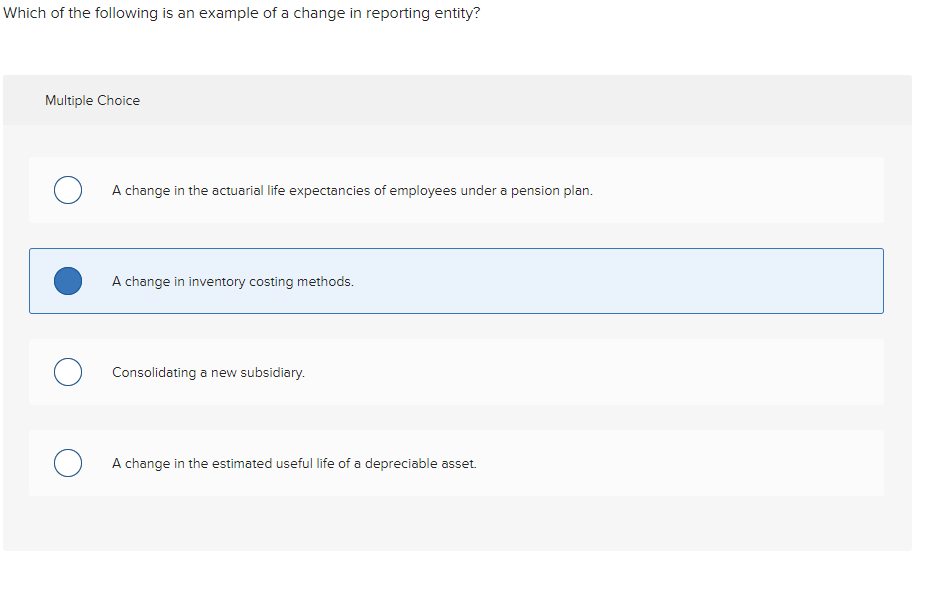The height and width of the screenshot is (613, 931).
Task: Choose the 'Consolidating a new subsidiary' answer
Action: point(207,371)
